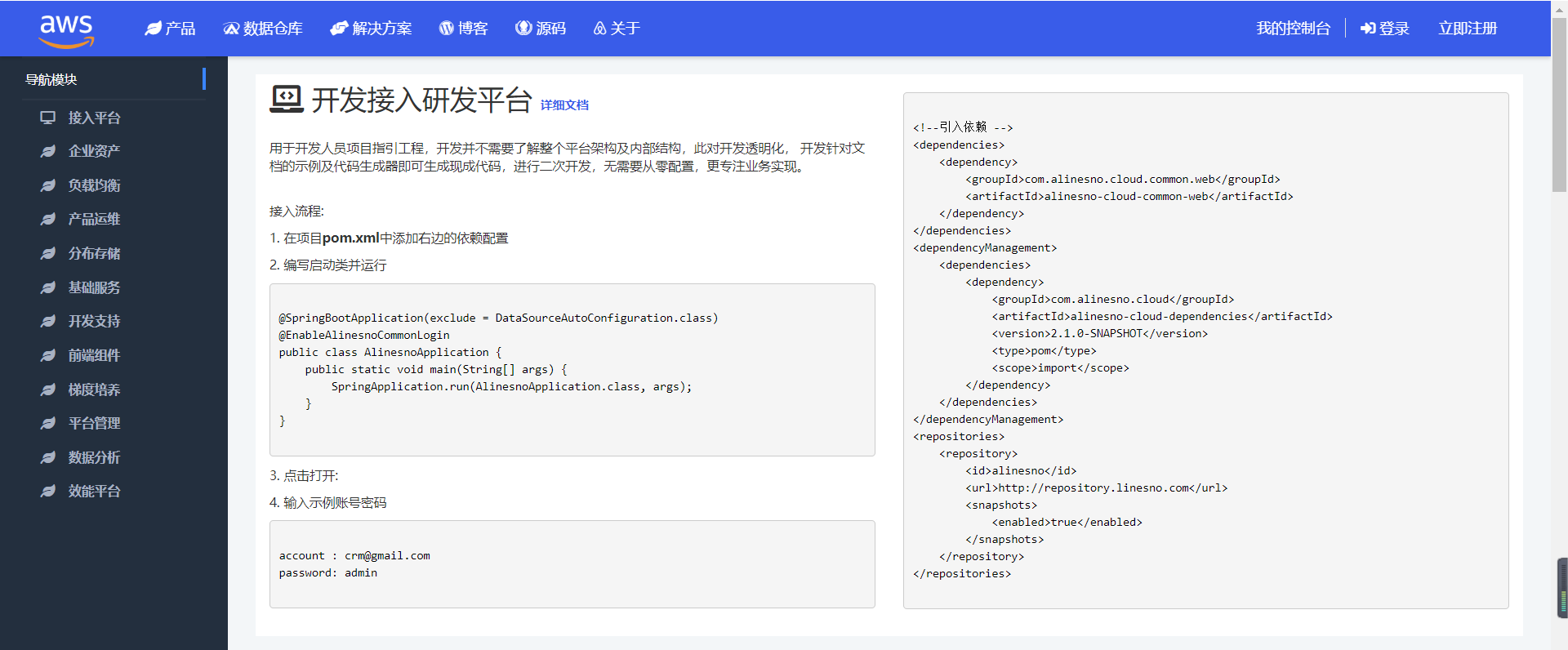Image resolution: width=1568 pixels, height=650 pixels.
Task: Click the AWS logo
Action: 66,31
